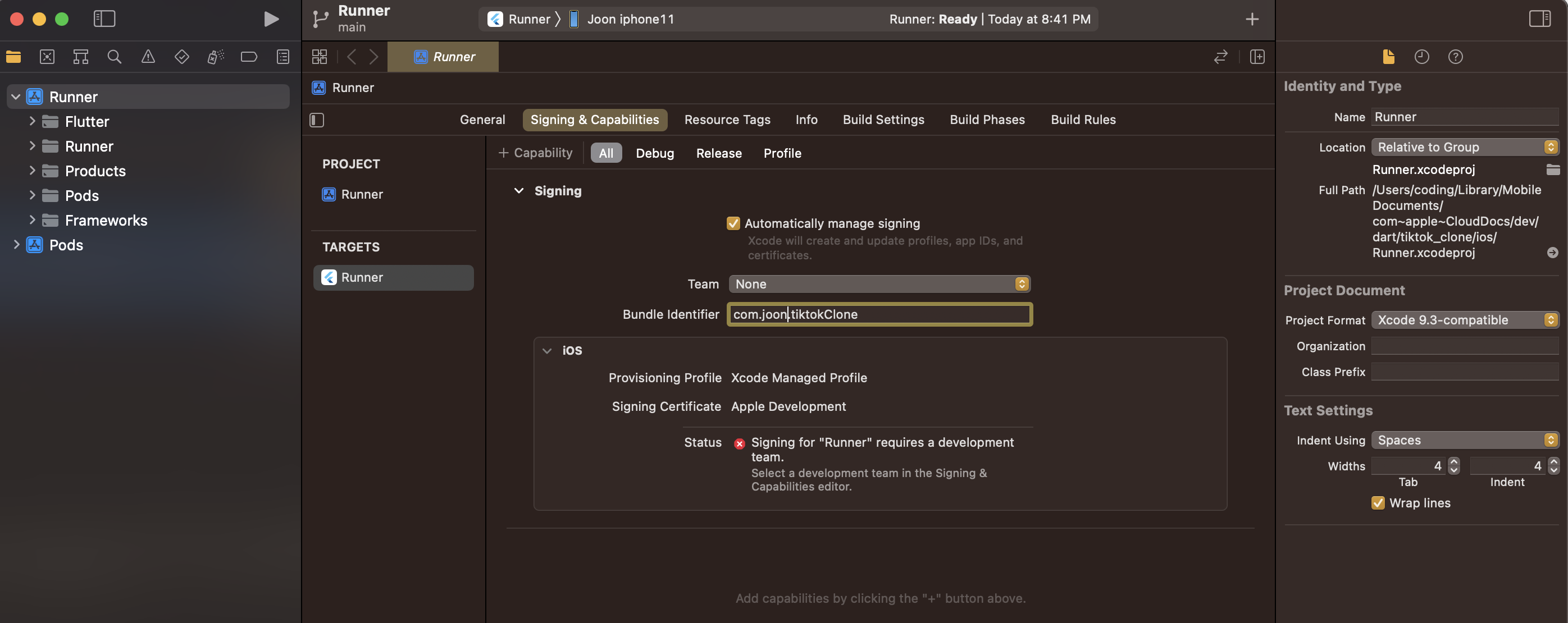Increment the Tab width stepper
This screenshot has width=1568, height=623.
[1453, 462]
